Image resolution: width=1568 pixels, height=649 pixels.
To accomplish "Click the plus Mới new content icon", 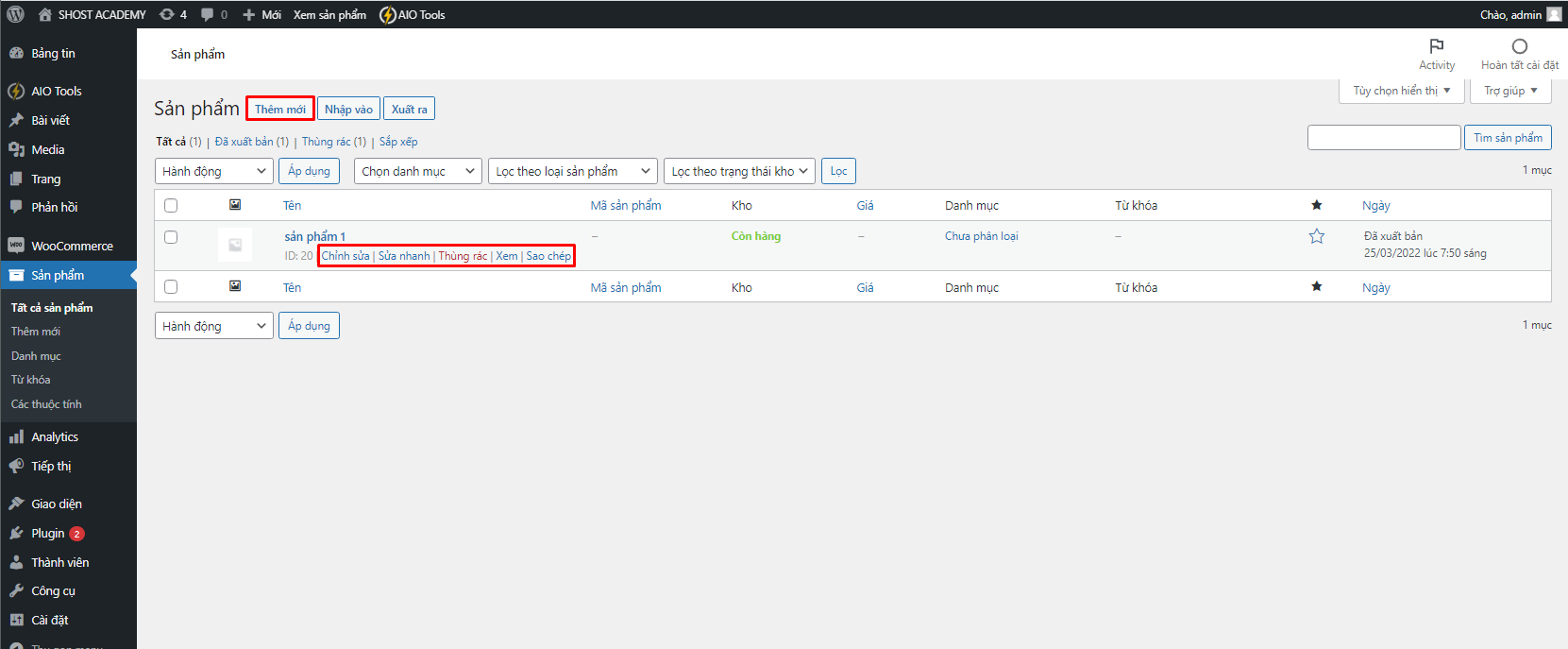I will point(249,14).
